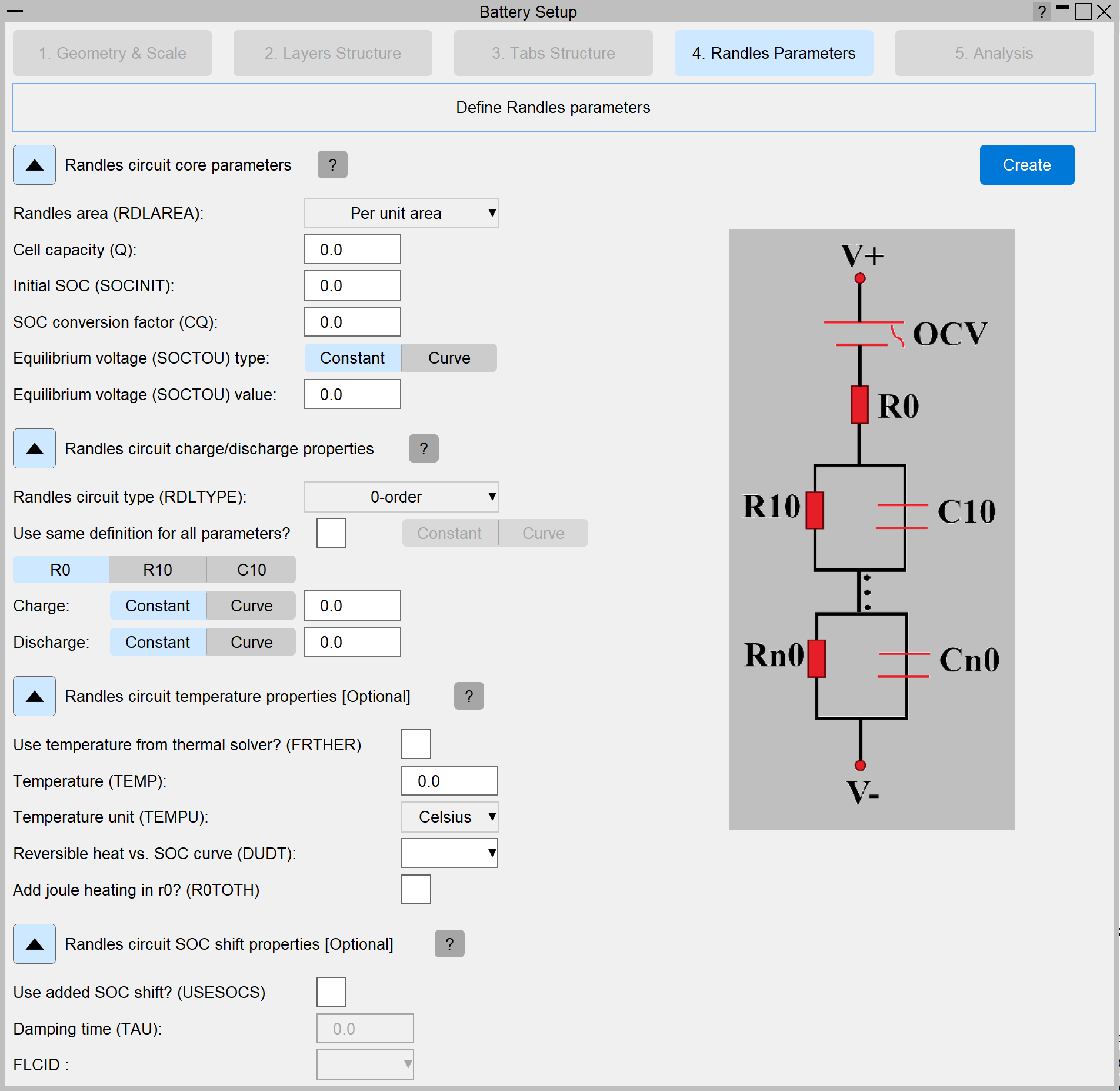
Task: Open help for SOC shift properties section
Action: coord(449,944)
